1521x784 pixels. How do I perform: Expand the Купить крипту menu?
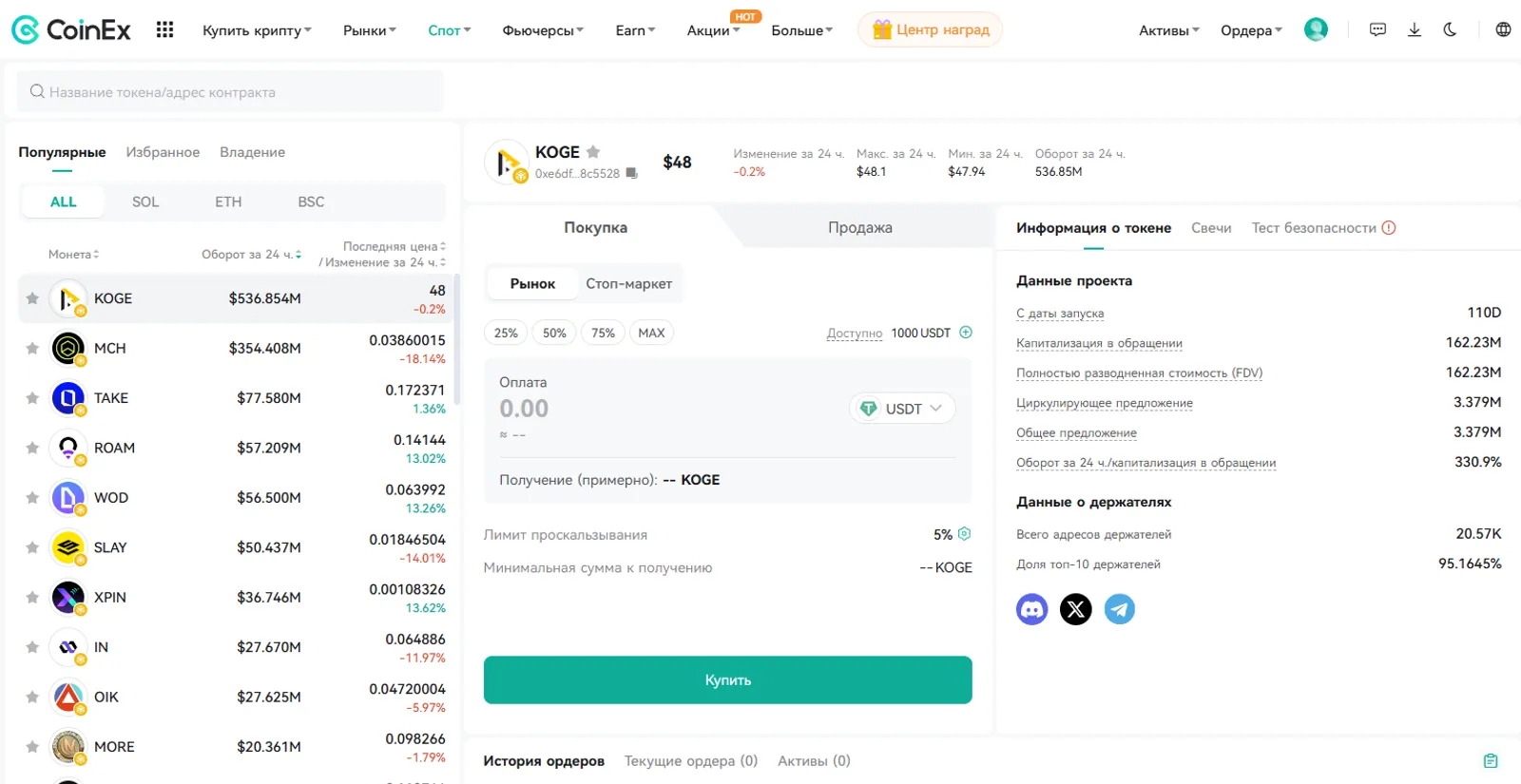(257, 30)
